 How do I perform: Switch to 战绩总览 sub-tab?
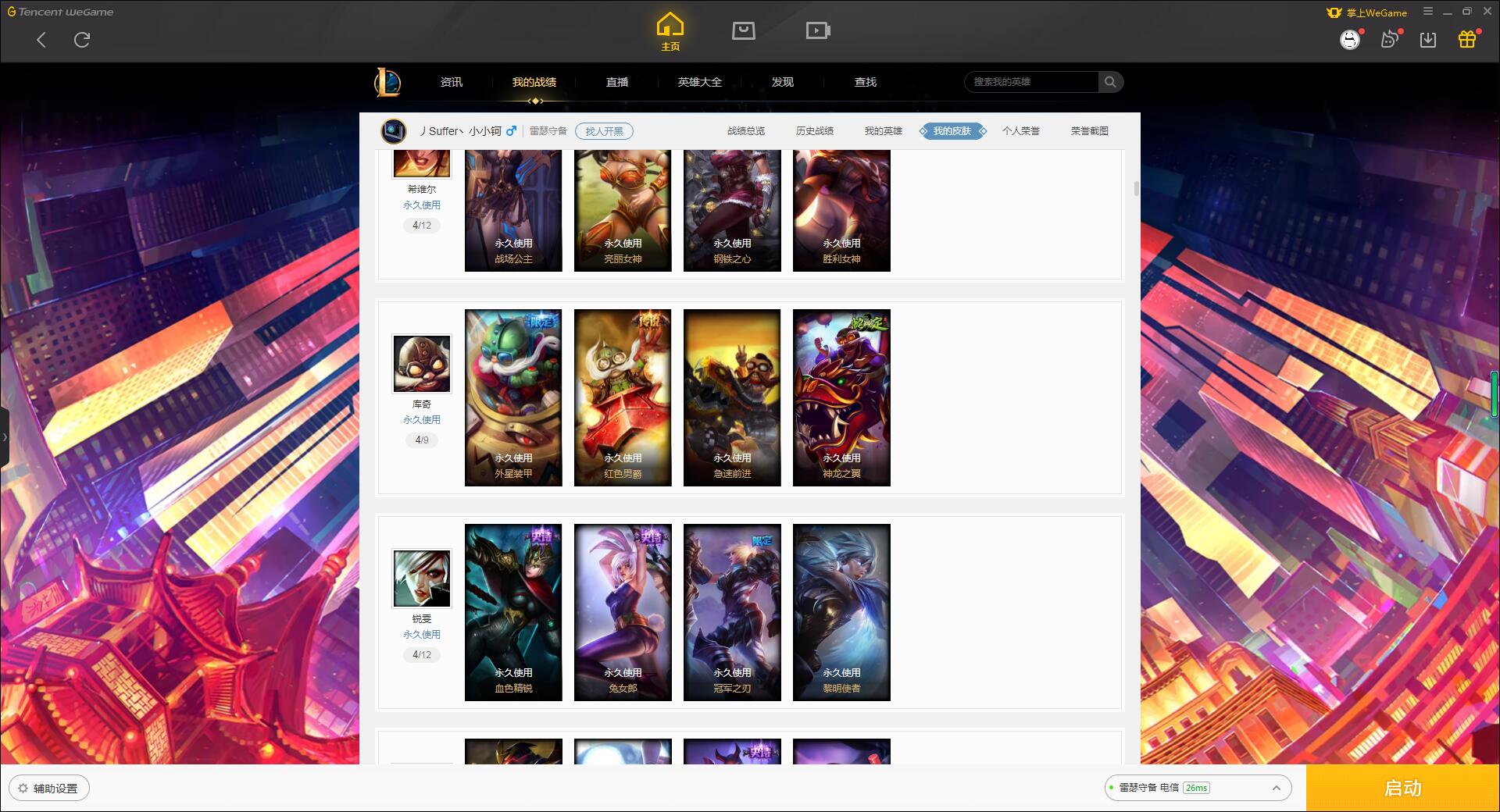(x=746, y=131)
